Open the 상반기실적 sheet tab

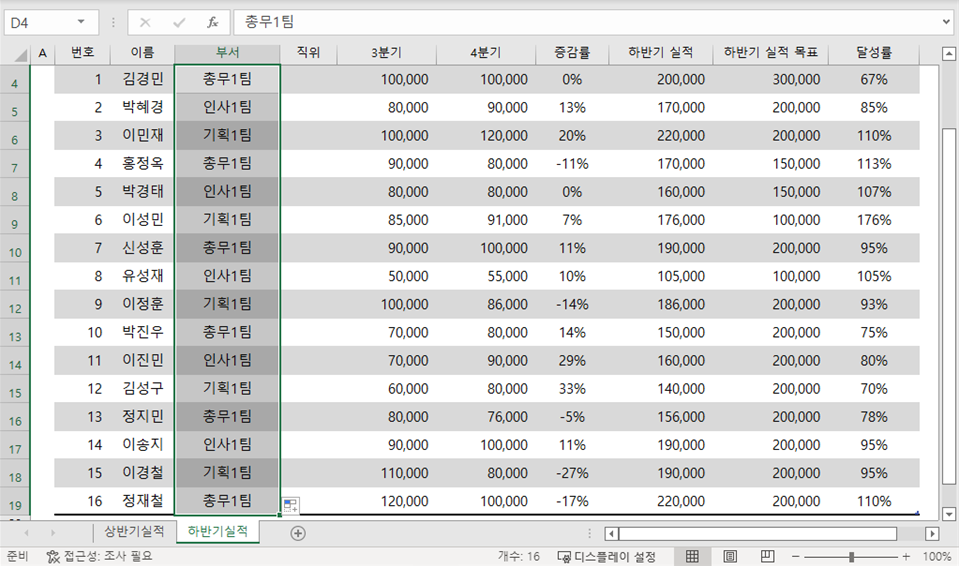pyautogui.click(x=134, y=532)
